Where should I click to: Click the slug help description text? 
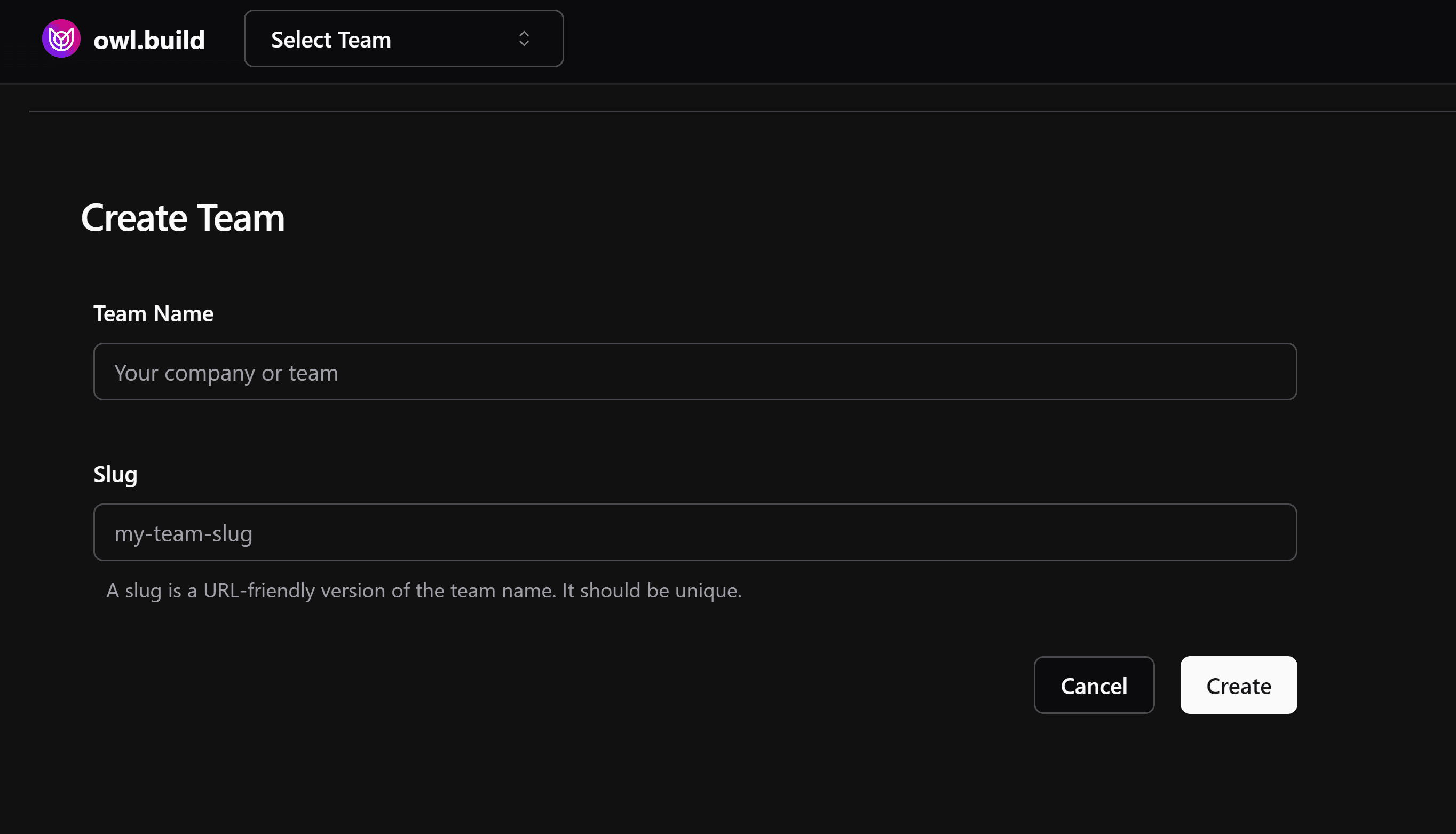click(x=424, y=591)
